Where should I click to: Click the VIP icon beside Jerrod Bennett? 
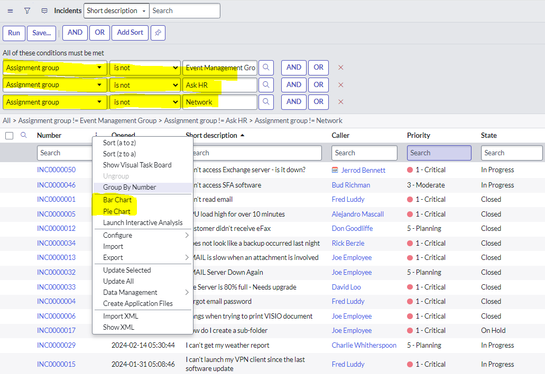[x=335, y=170]
